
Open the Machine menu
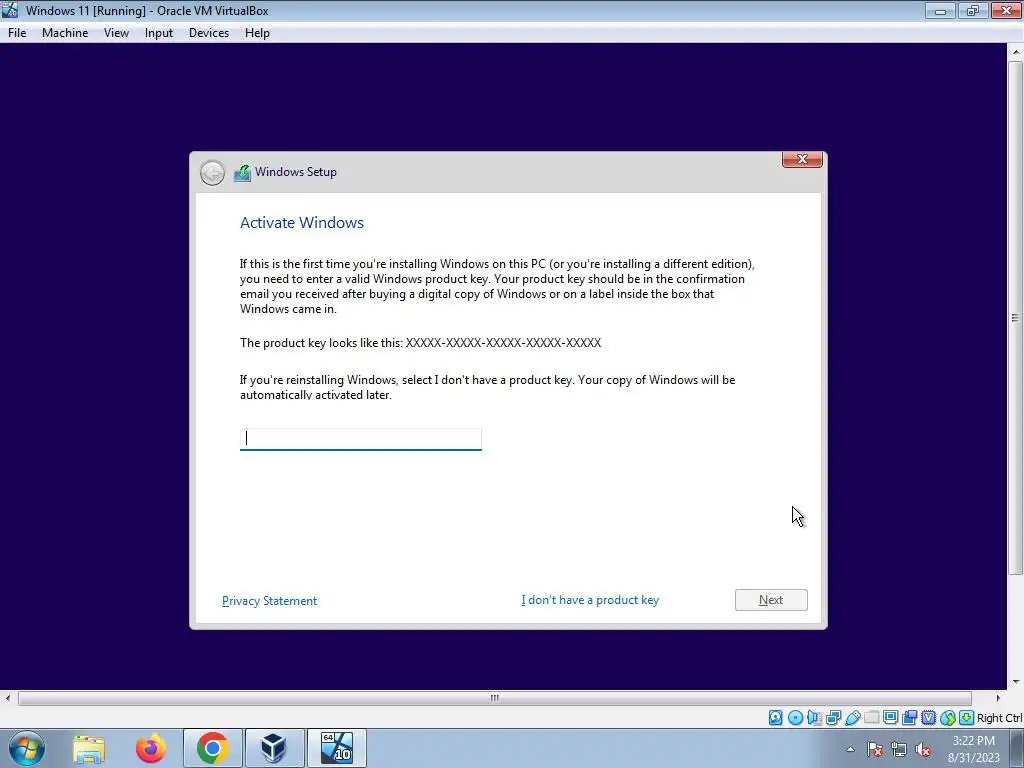tap(65, 33)
